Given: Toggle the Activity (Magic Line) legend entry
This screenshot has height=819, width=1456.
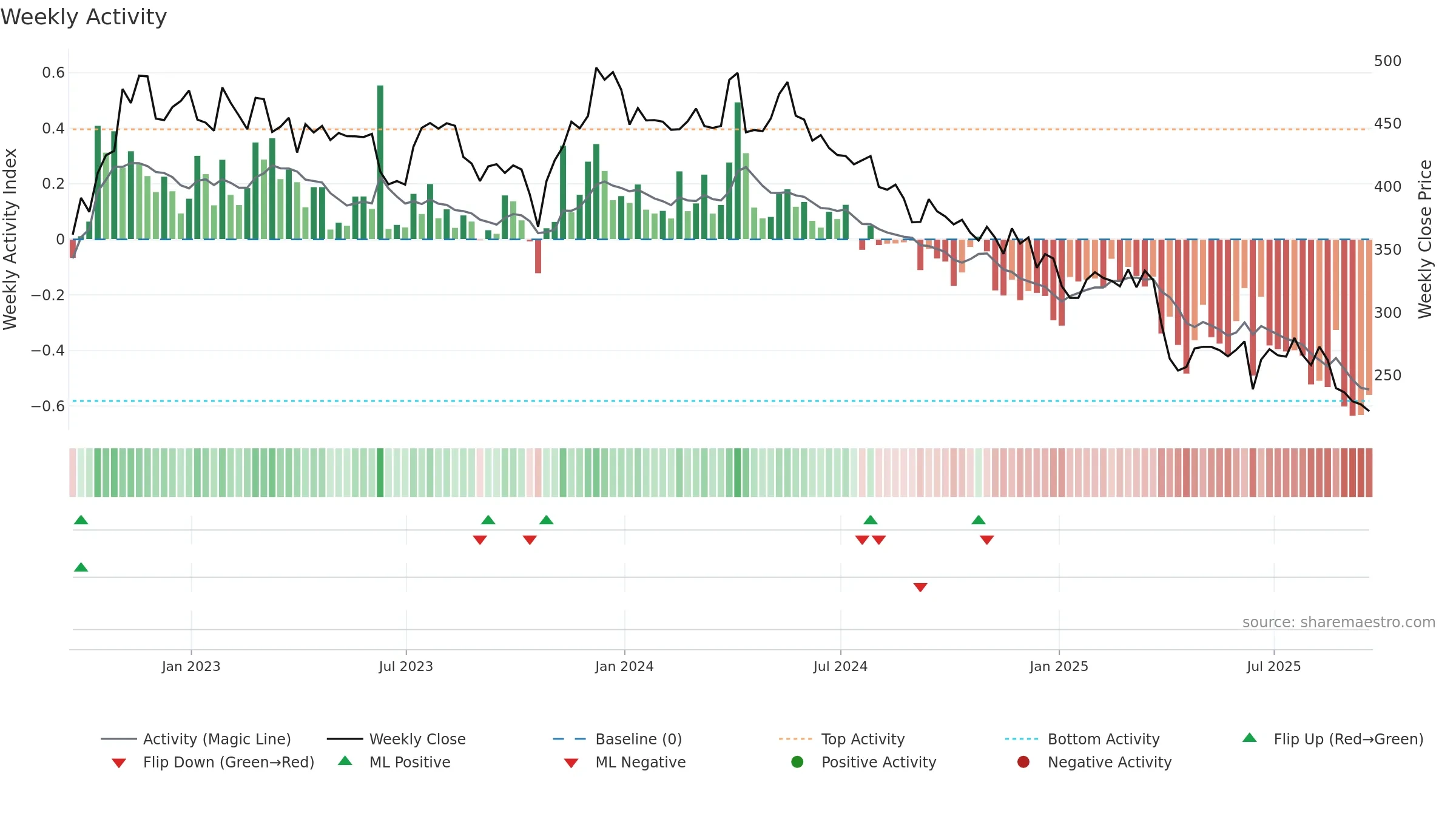Looking at the screenshot, I should 195,739.
